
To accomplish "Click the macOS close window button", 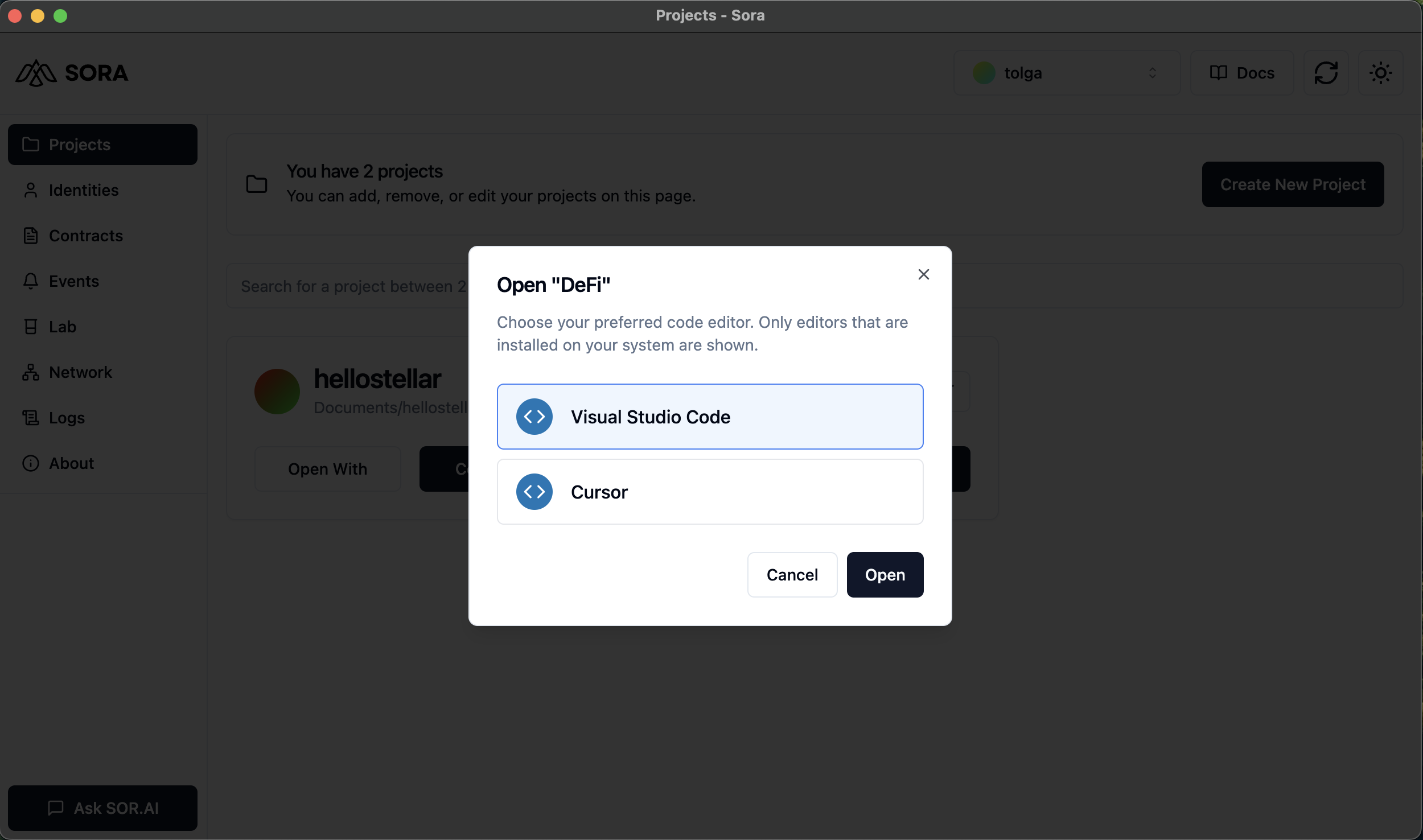I will click(x=15, y=16).
